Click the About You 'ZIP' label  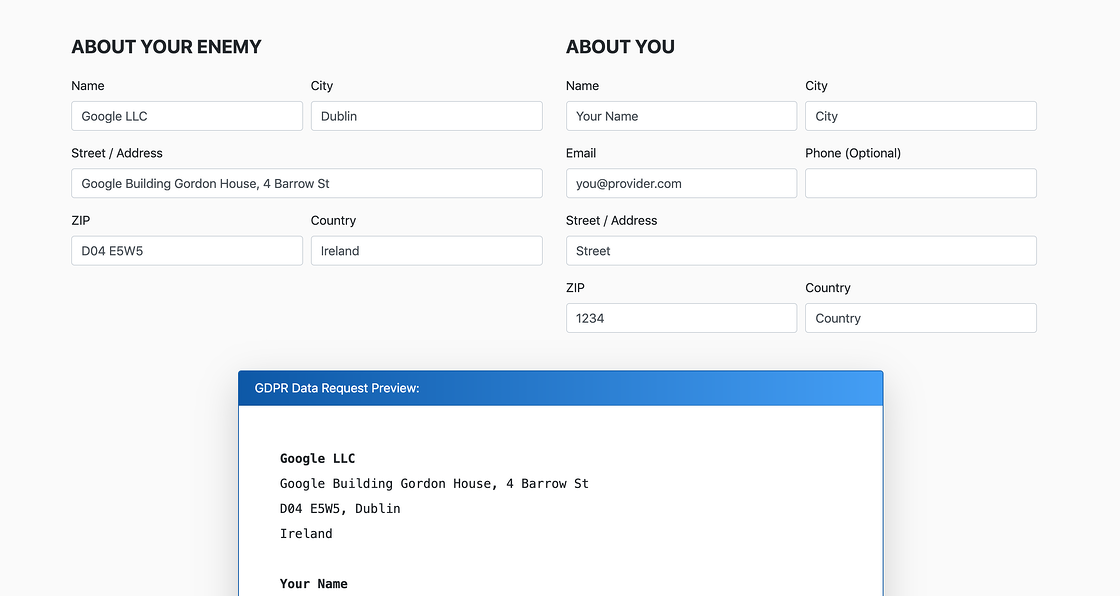(575, 287)
